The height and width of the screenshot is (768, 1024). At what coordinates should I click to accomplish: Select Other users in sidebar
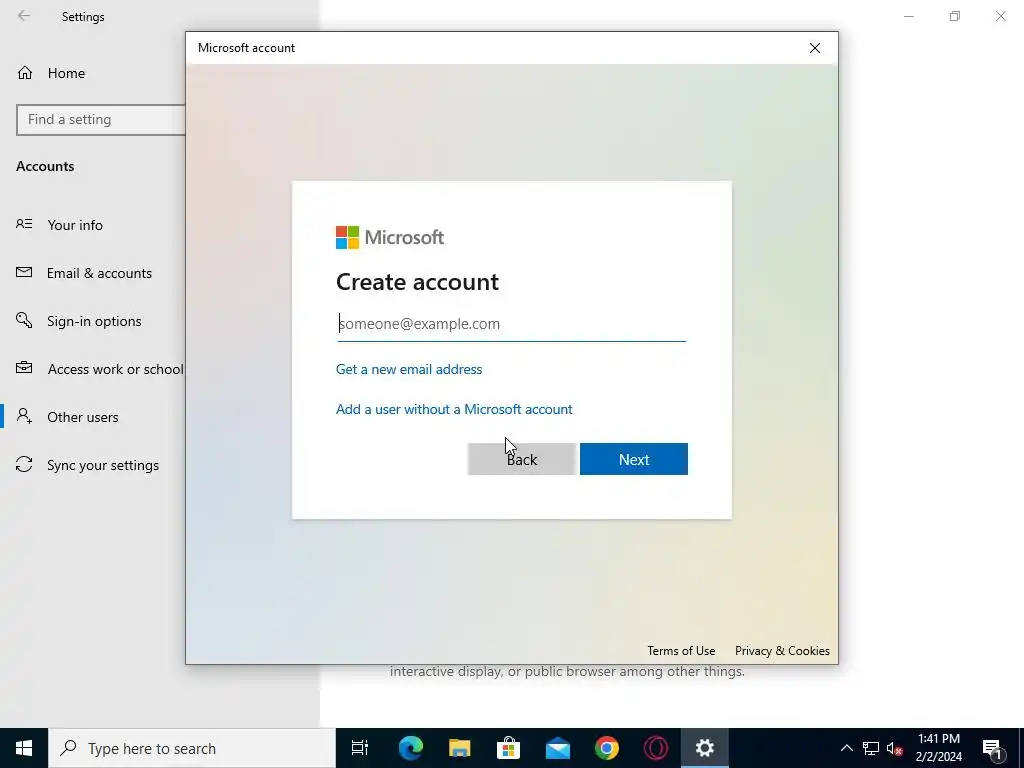83,417
